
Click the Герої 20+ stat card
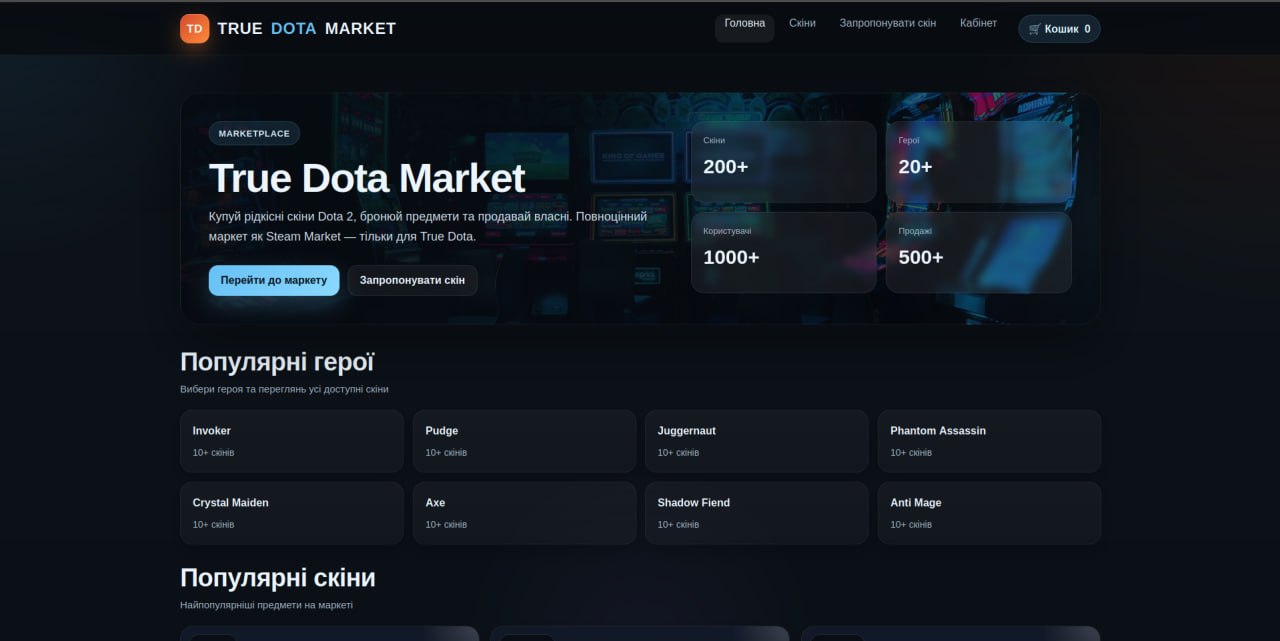coord(979,162)
